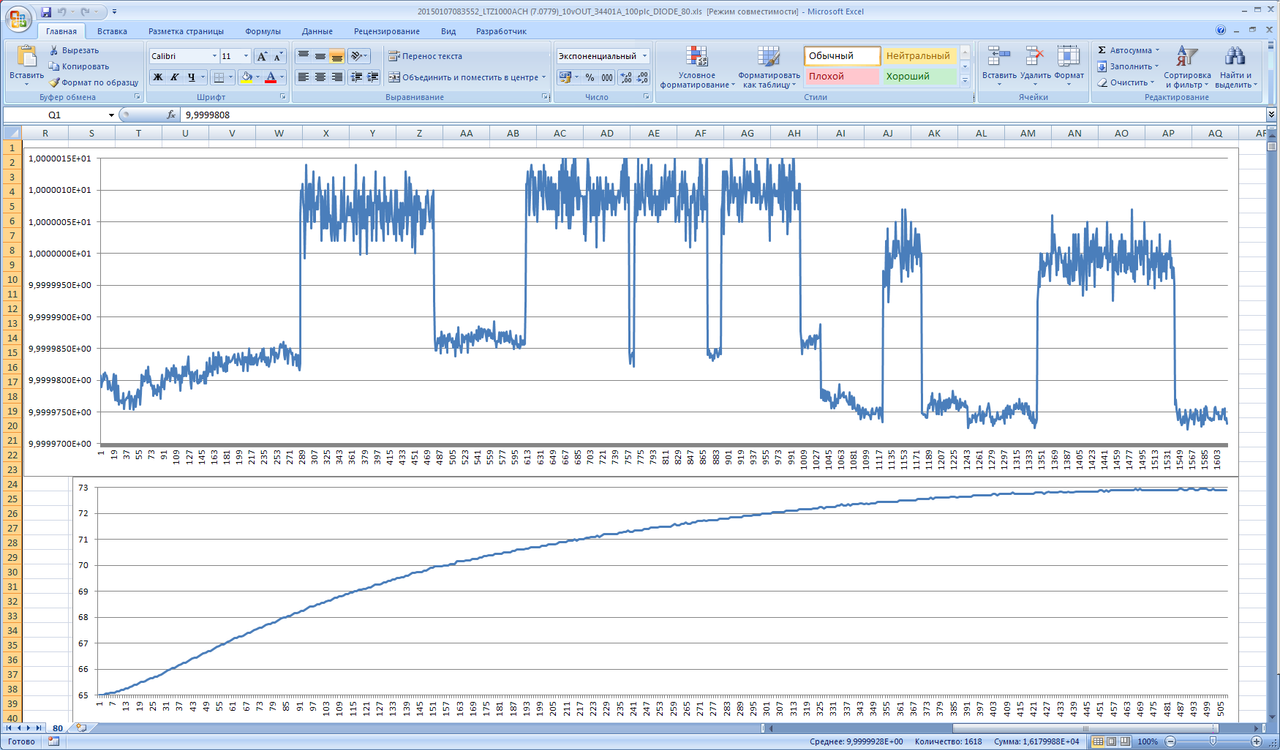
Task: Enable Перенос текста wrap text
Action: tap(426, 57)
